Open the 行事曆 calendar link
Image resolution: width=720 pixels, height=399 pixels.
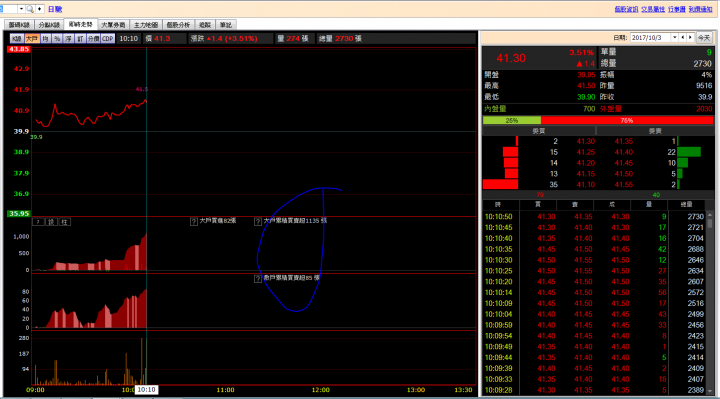click(677, 9)
